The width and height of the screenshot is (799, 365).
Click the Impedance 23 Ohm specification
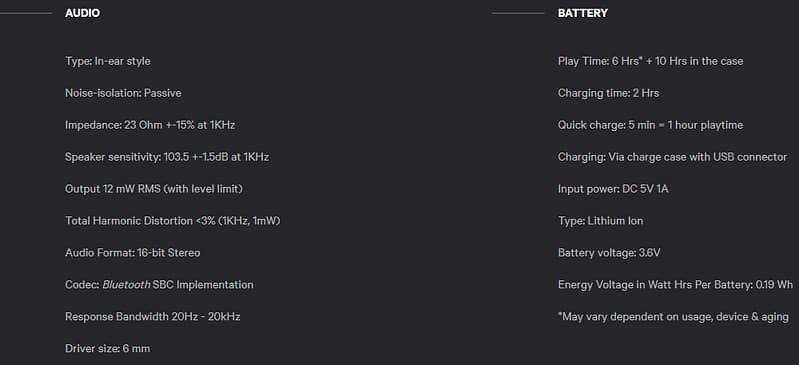click(x=150, y=125)
